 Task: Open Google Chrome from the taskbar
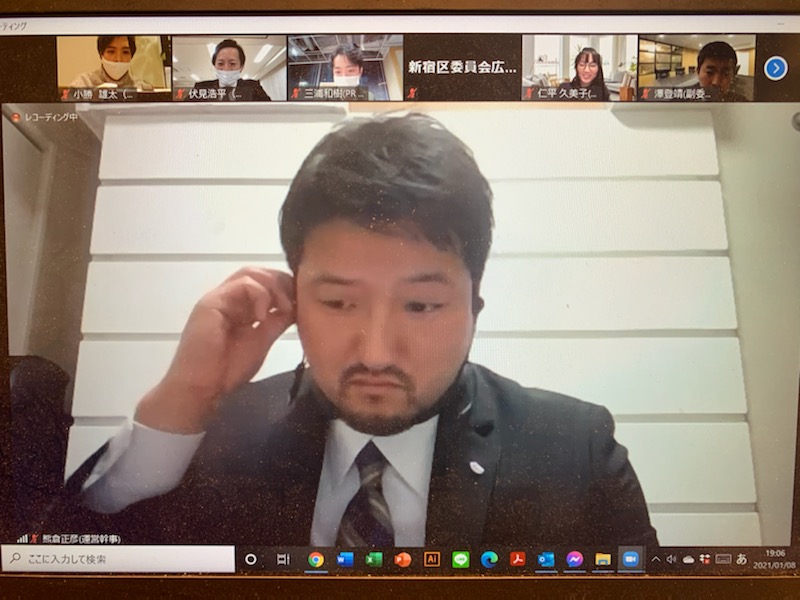[x=316, y=559]
